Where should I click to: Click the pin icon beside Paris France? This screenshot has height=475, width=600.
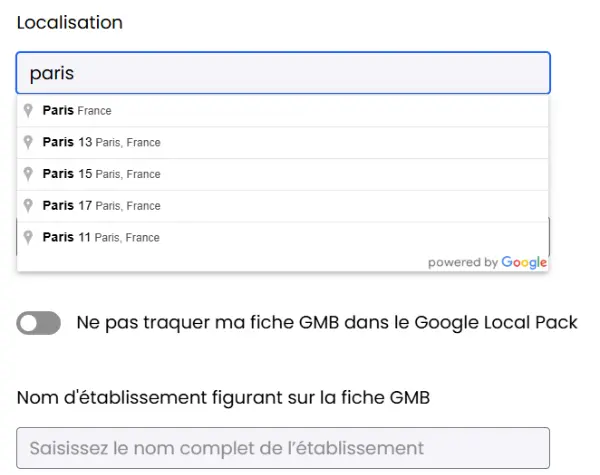click(28, 111)
